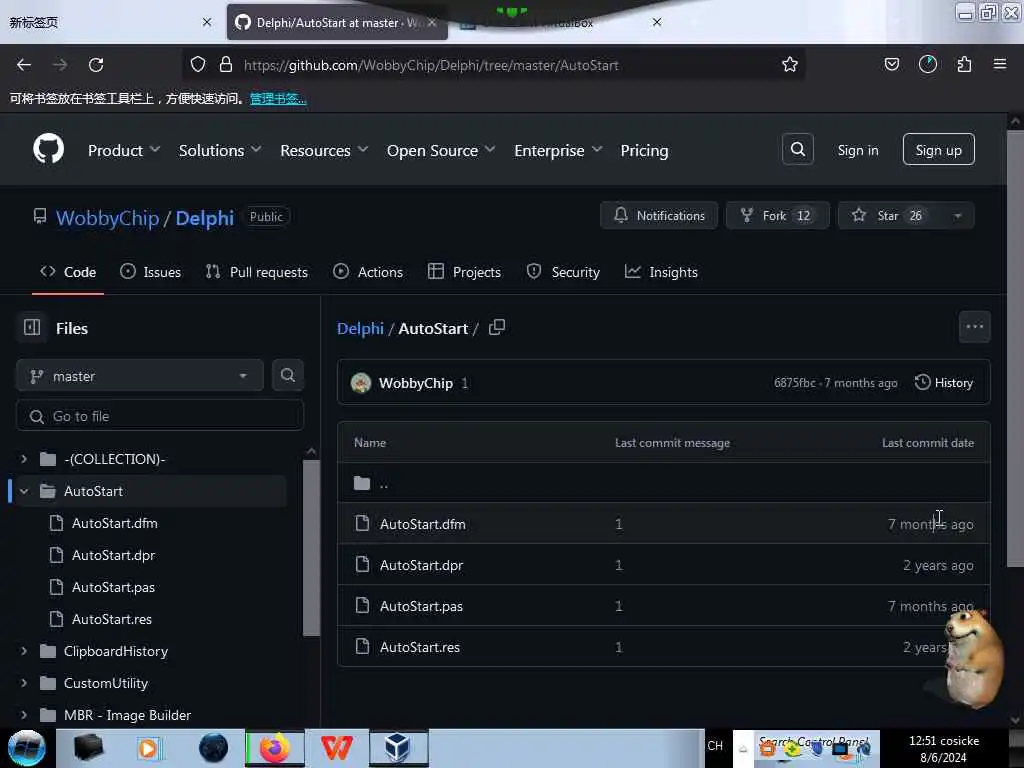The image size is (1024, 768).
Task: Click the padlock site info icon
Action: tap(226, 64)
